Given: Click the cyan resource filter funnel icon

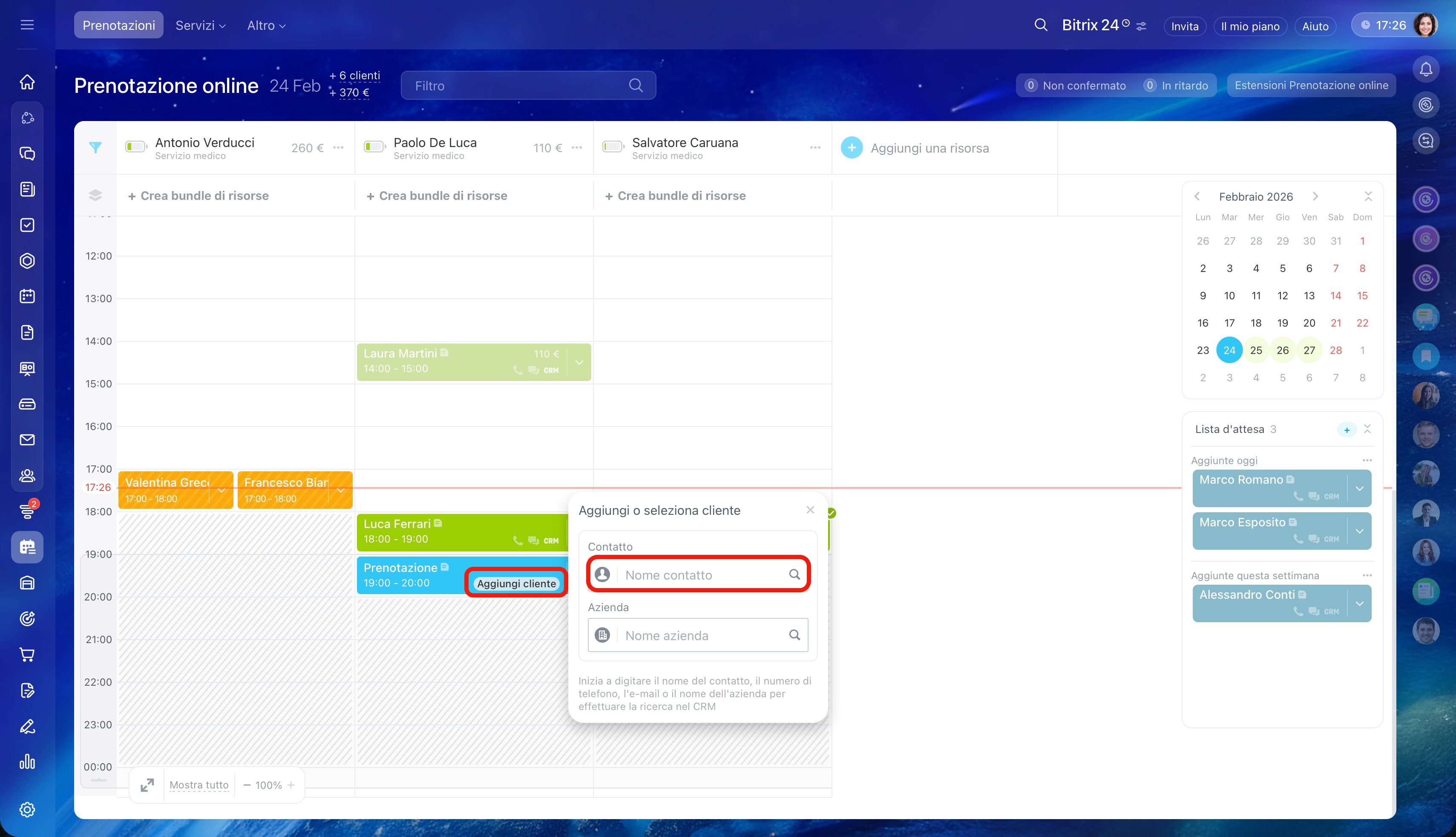Looking at the screenshot, I should click(x=95, y=148).
